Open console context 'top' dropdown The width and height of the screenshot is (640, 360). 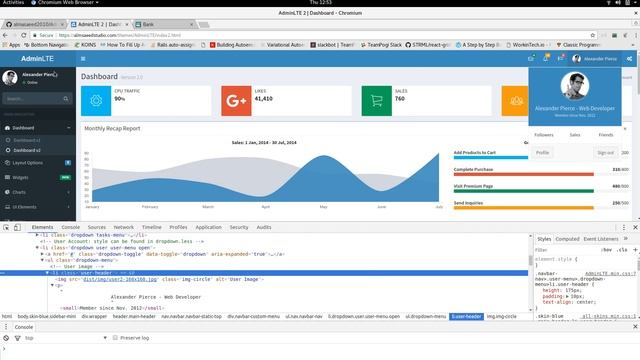[65, 338]
